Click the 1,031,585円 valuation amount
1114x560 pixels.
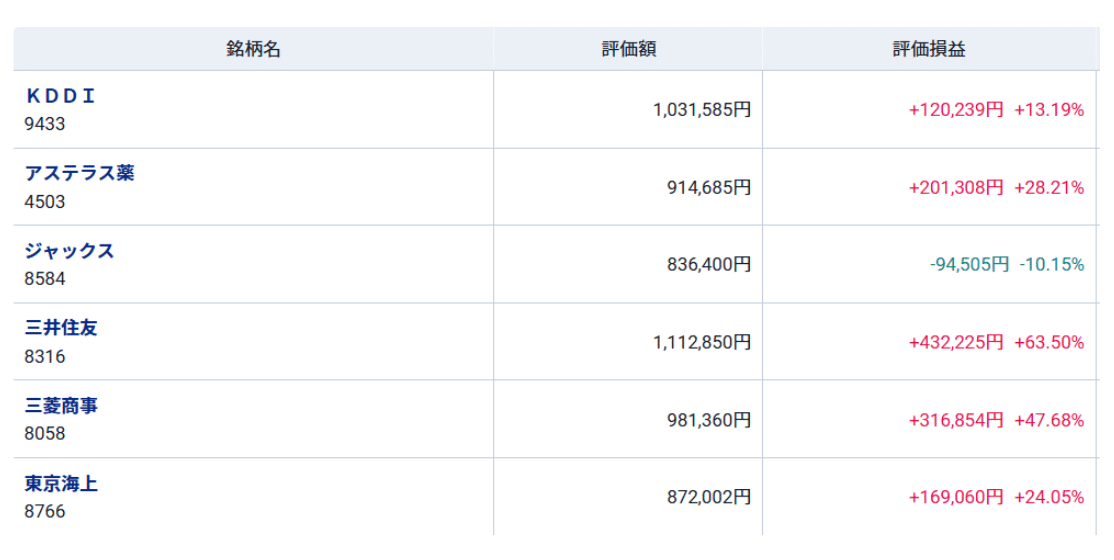701,110
